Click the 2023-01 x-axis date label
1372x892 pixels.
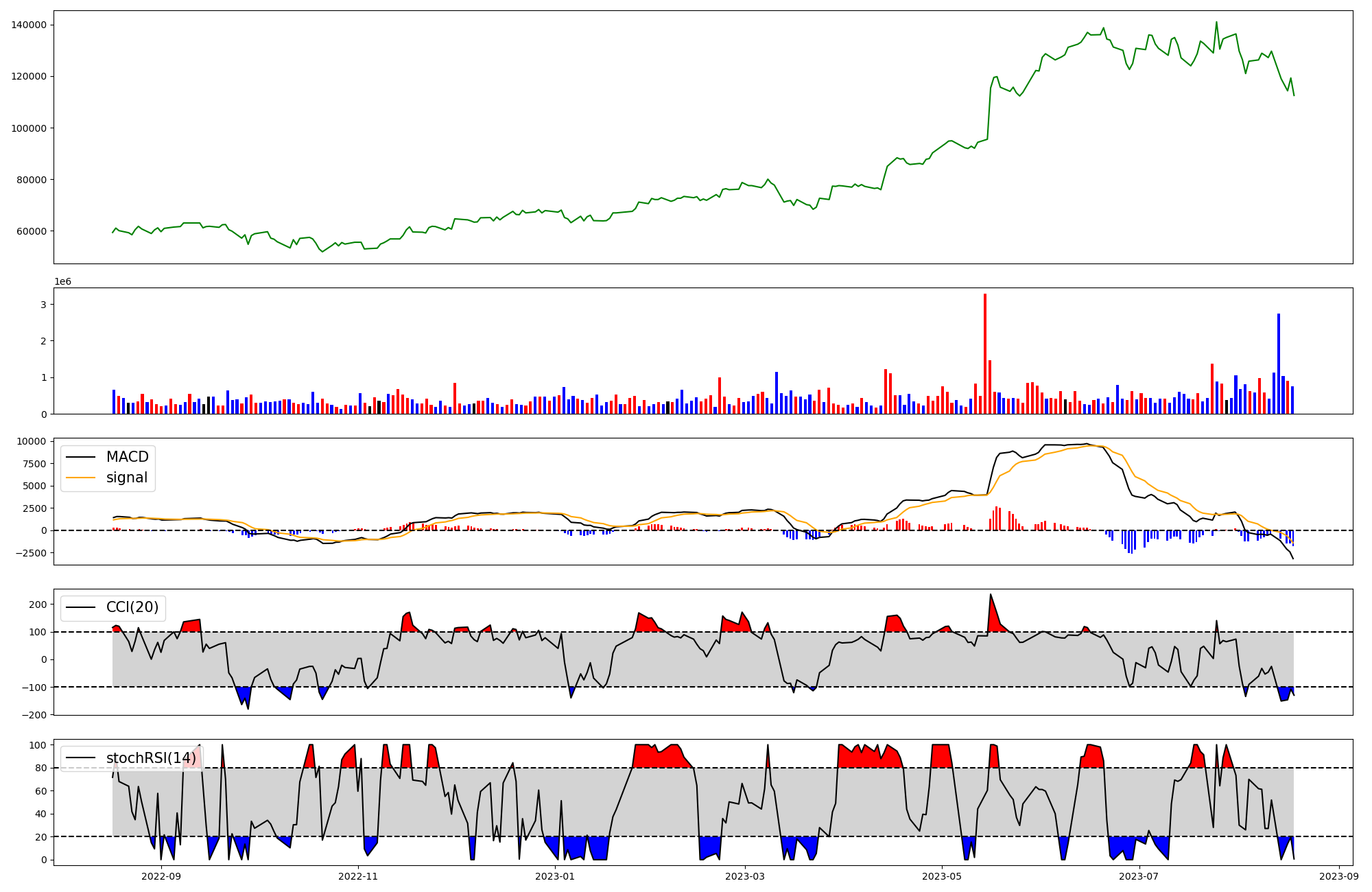(554, 876)
